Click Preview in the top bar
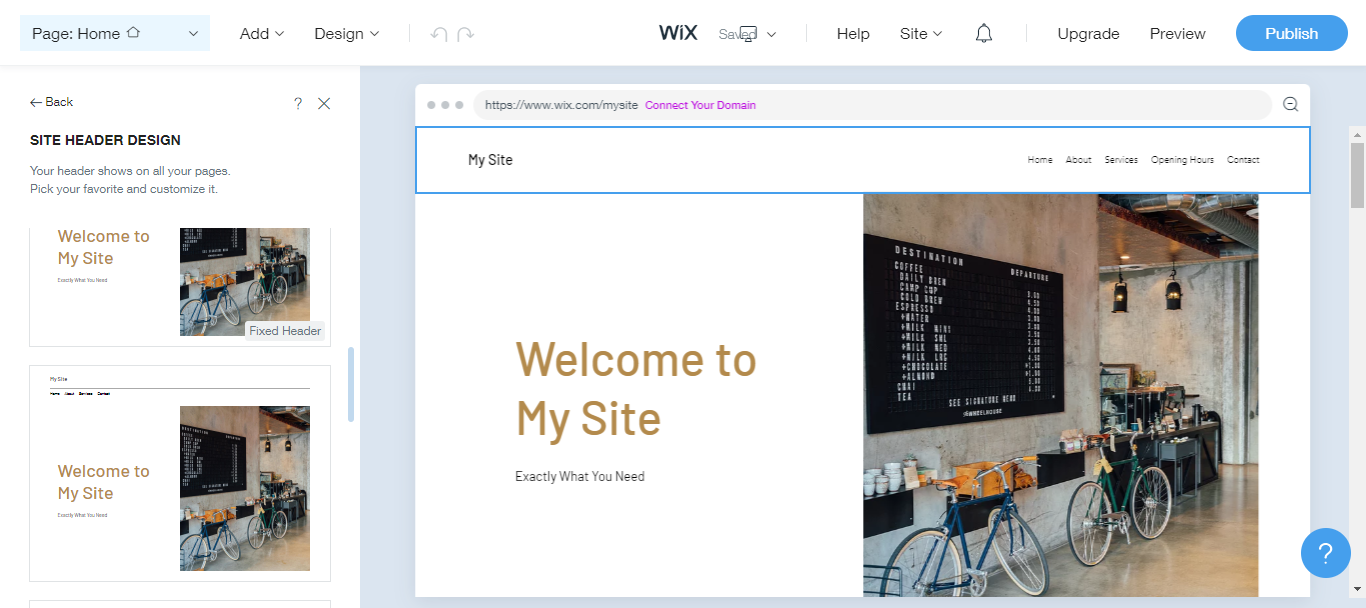This screenshot has width=1366, height=608. (1177, 33)
